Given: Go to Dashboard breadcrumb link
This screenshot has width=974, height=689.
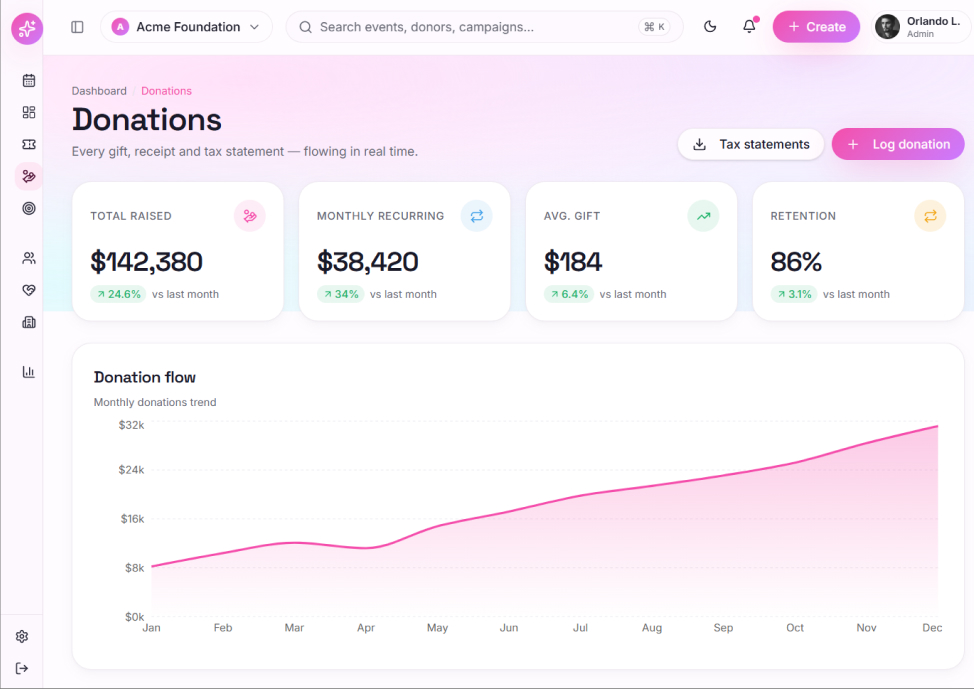Looking at the screenshot, I should pyautogui.click(x=99, y=91).
